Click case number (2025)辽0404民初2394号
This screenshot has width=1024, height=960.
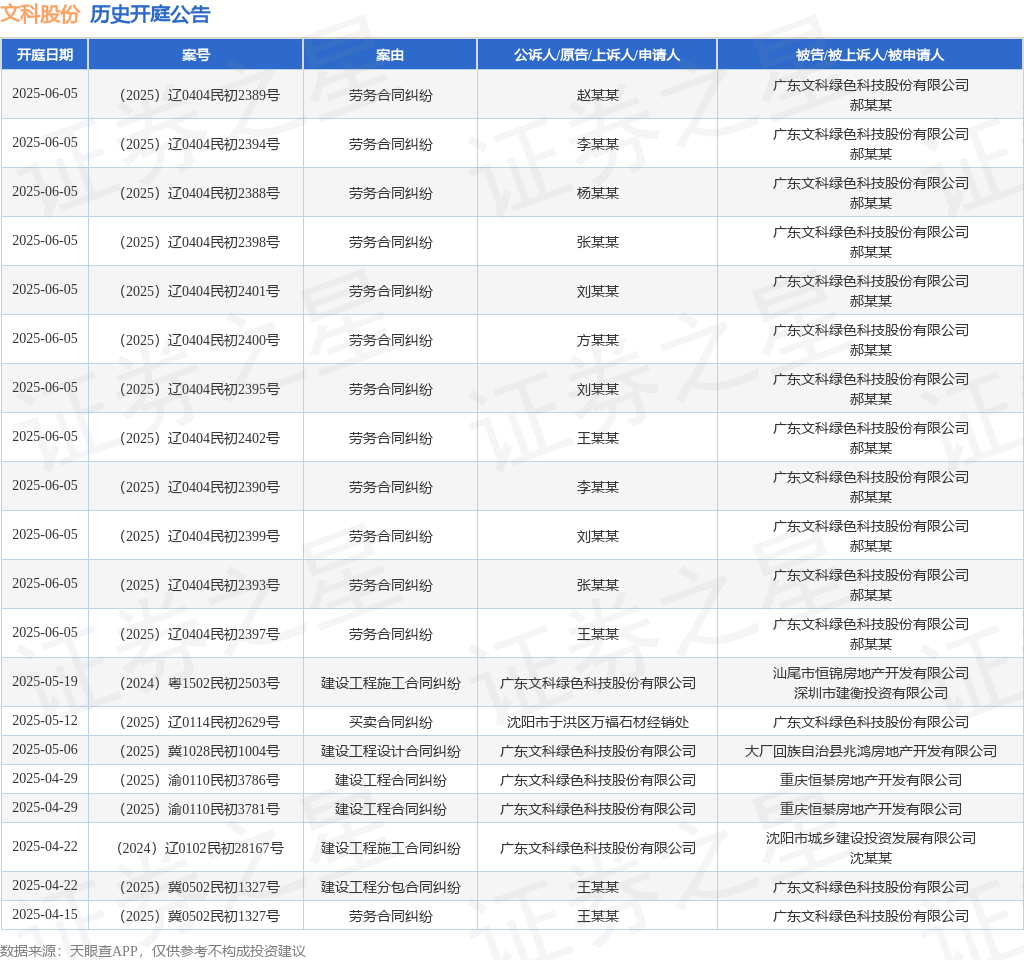tap(199, 144)
